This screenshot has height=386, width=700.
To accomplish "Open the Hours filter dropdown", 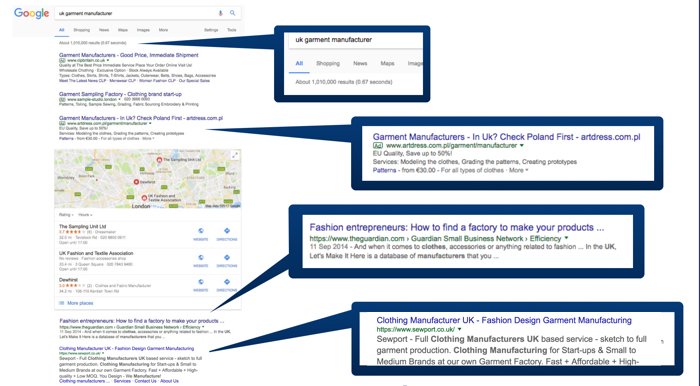I will (85, 215).
